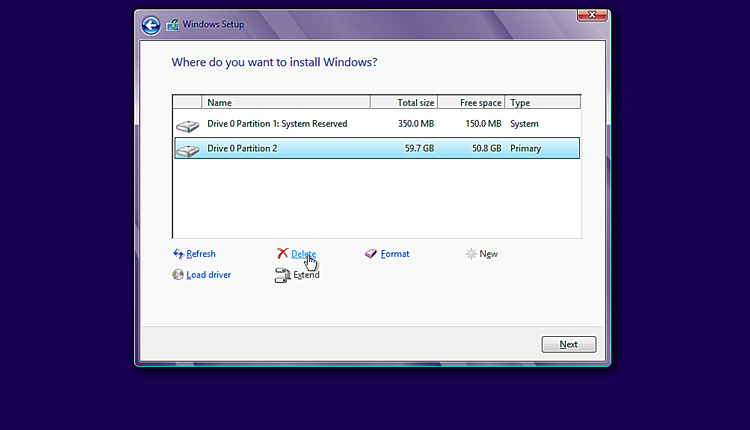Click the Primary type cell

[525, 149]
